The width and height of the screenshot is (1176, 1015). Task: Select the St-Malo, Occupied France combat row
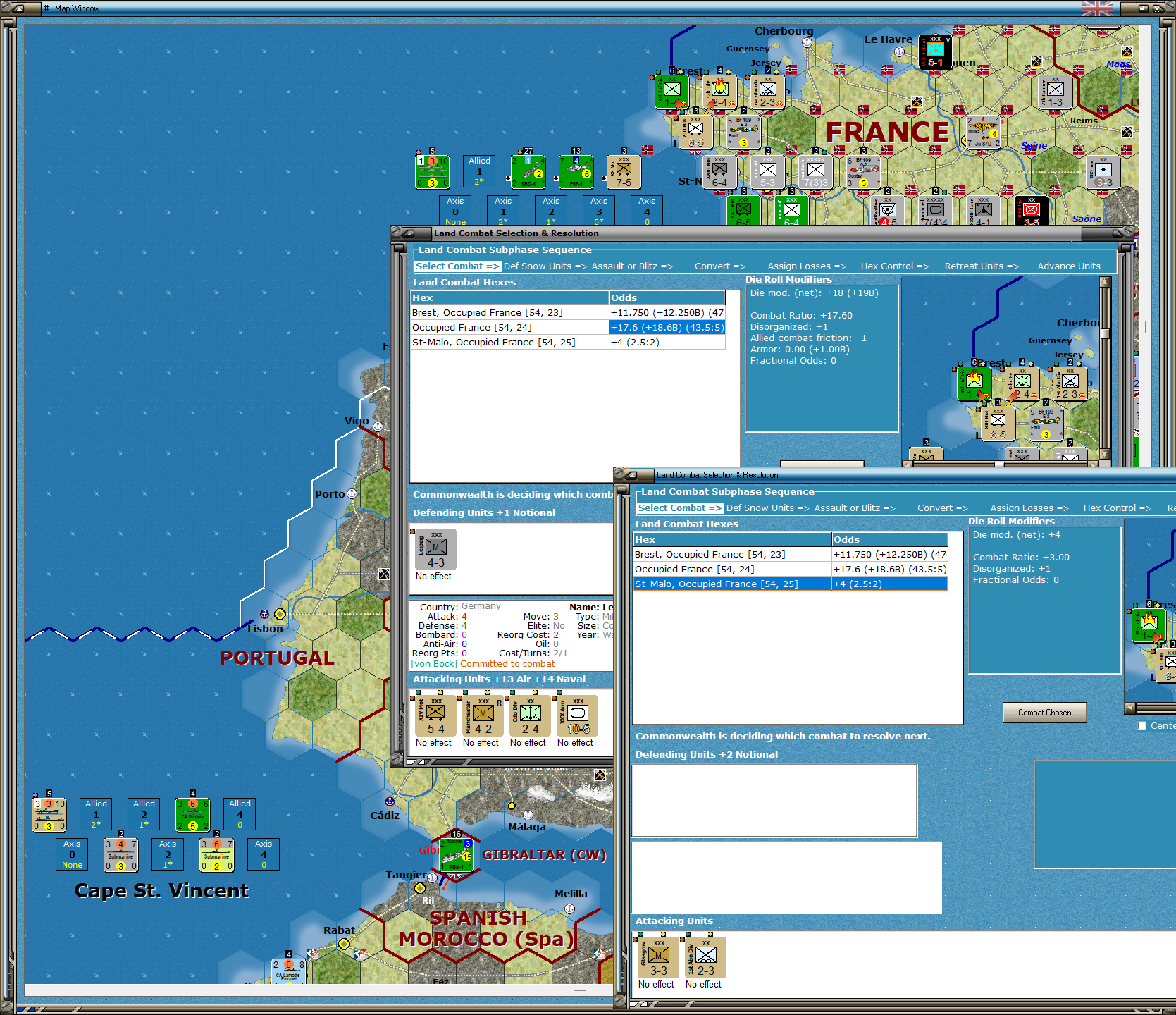[509, 342]
